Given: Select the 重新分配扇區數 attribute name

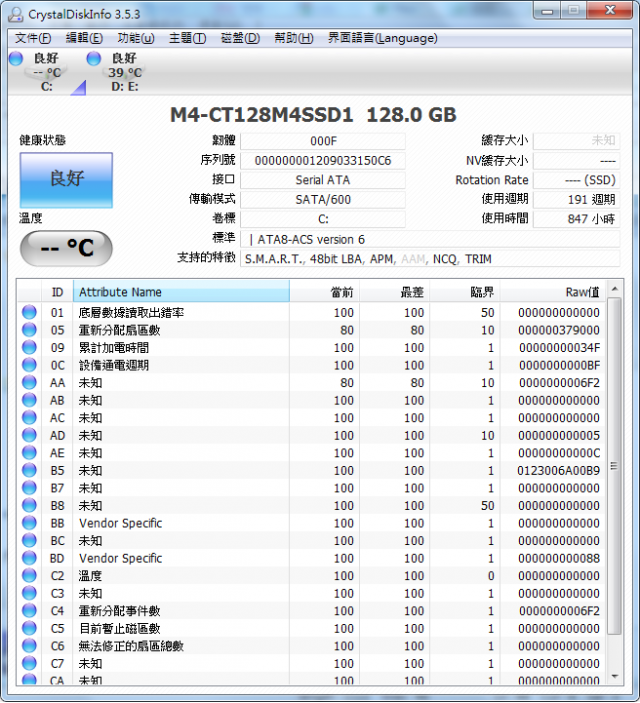Looking at the screenshot, I should pyautogui.click(x=120, y=330).
